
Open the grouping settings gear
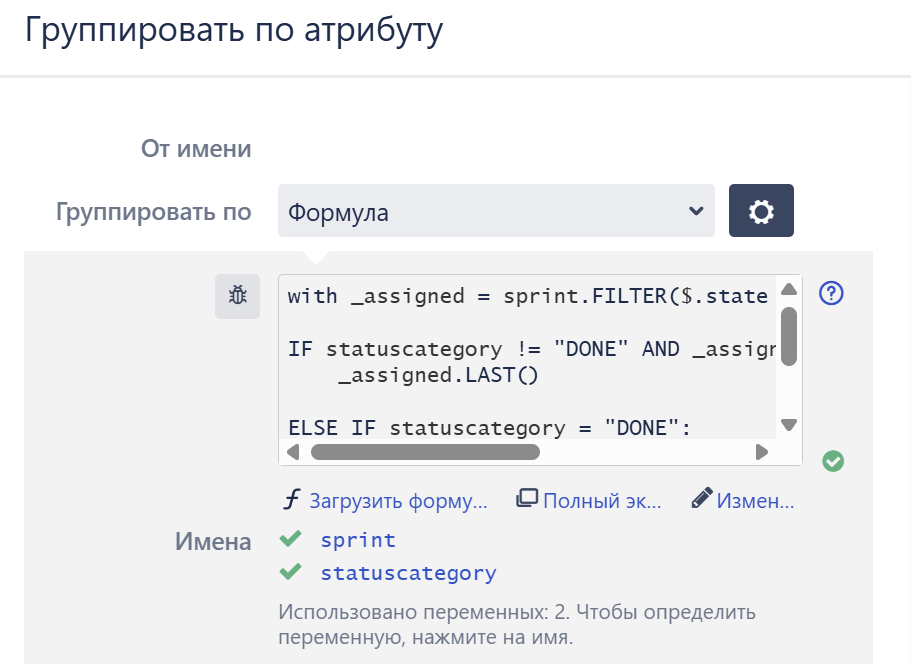(761, 211)
